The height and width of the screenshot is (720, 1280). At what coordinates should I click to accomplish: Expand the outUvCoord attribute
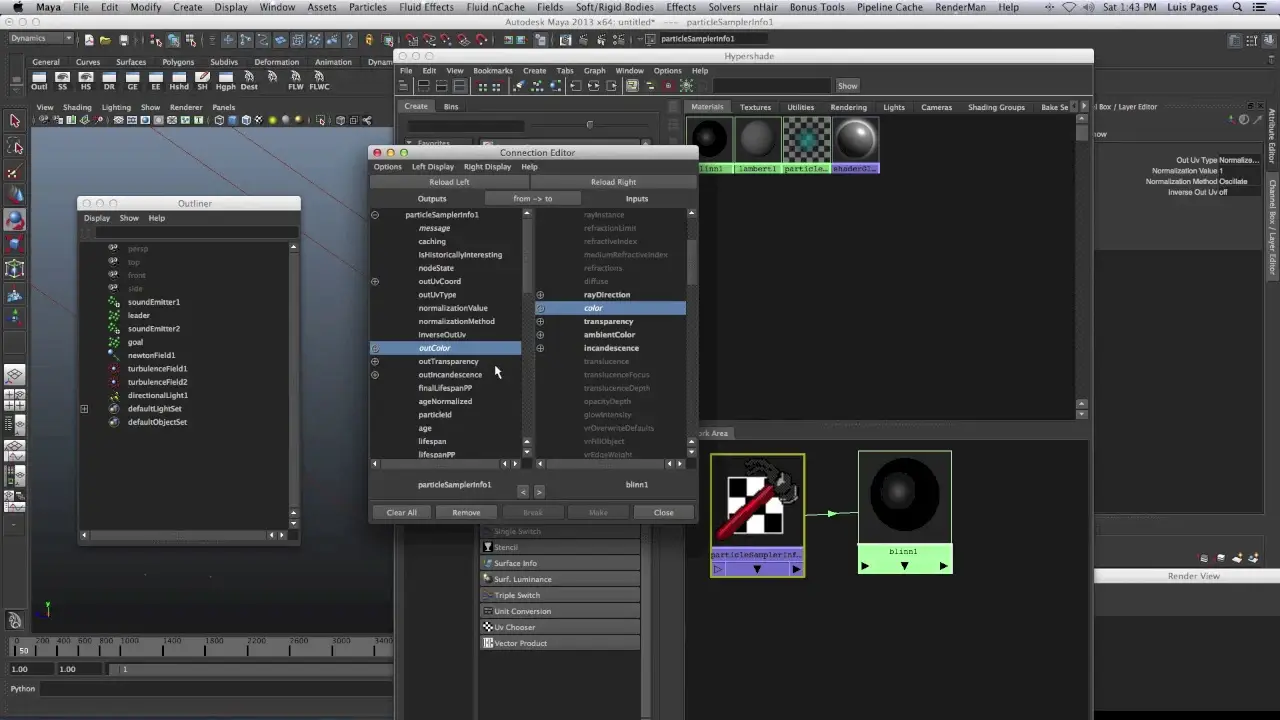tap(375, 281)
